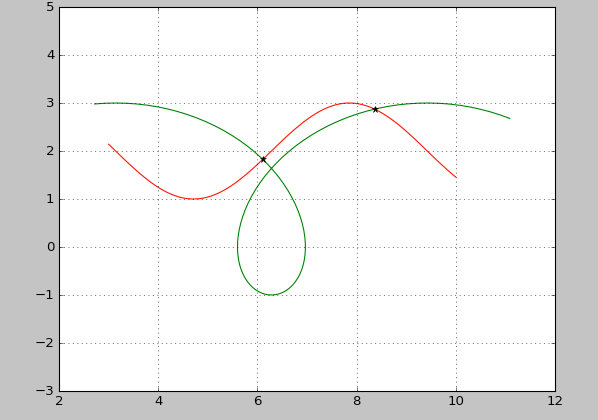The image size is (598, 420).
Task: Click the x-axis tick label 6
Action: (x=258, y=401)
